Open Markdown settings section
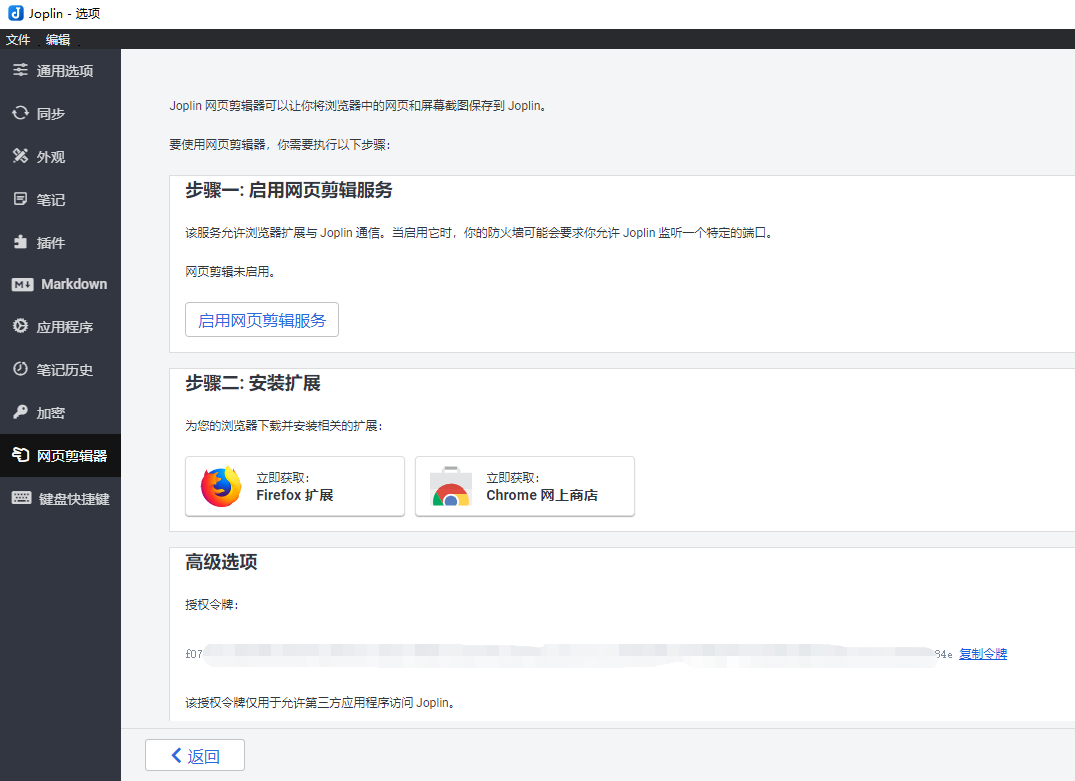The image size is (1075, 781). [x=60, y=285]
